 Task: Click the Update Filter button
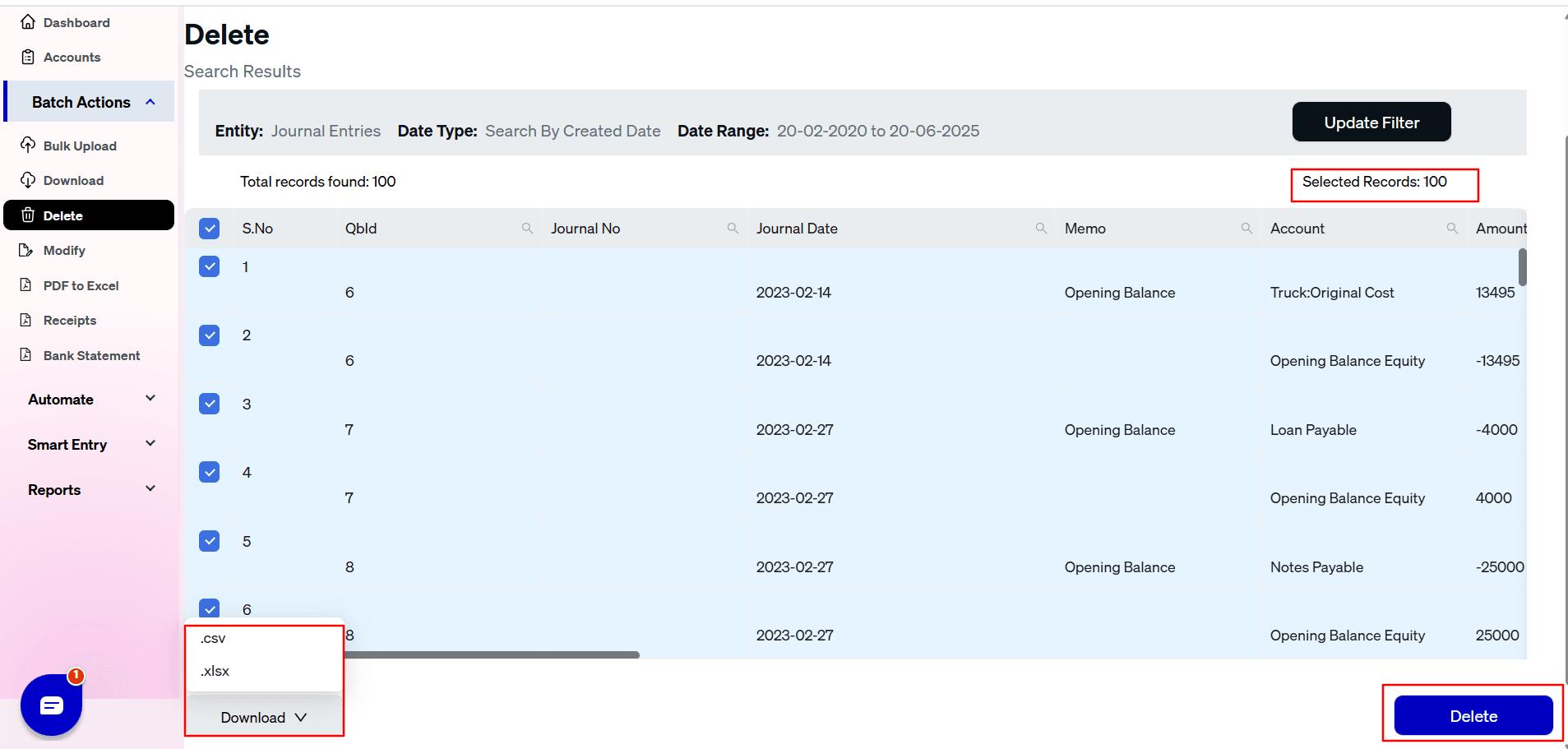1371,122
